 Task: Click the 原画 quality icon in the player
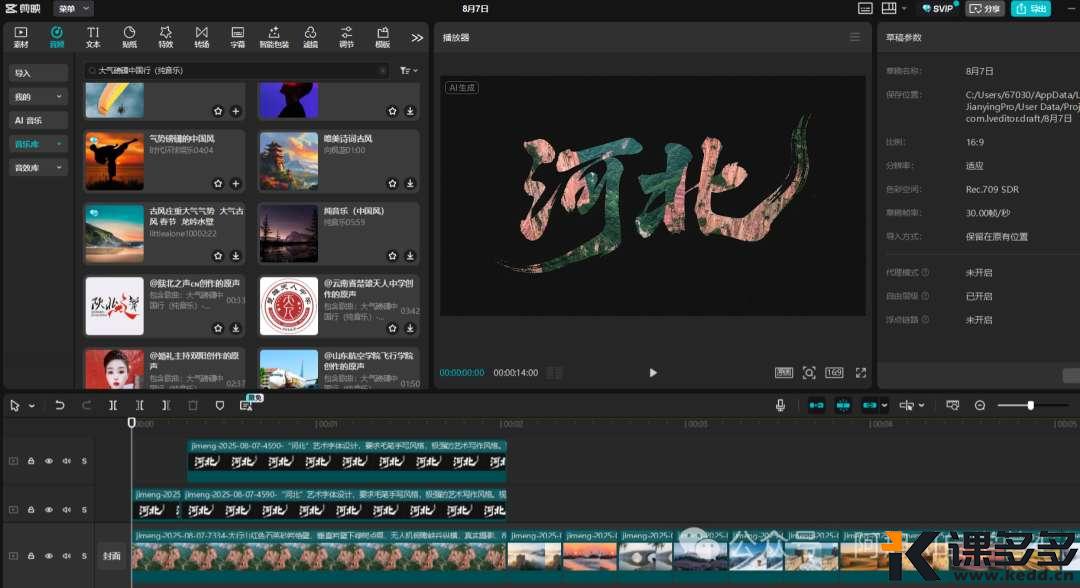click(x=784, y=372)
